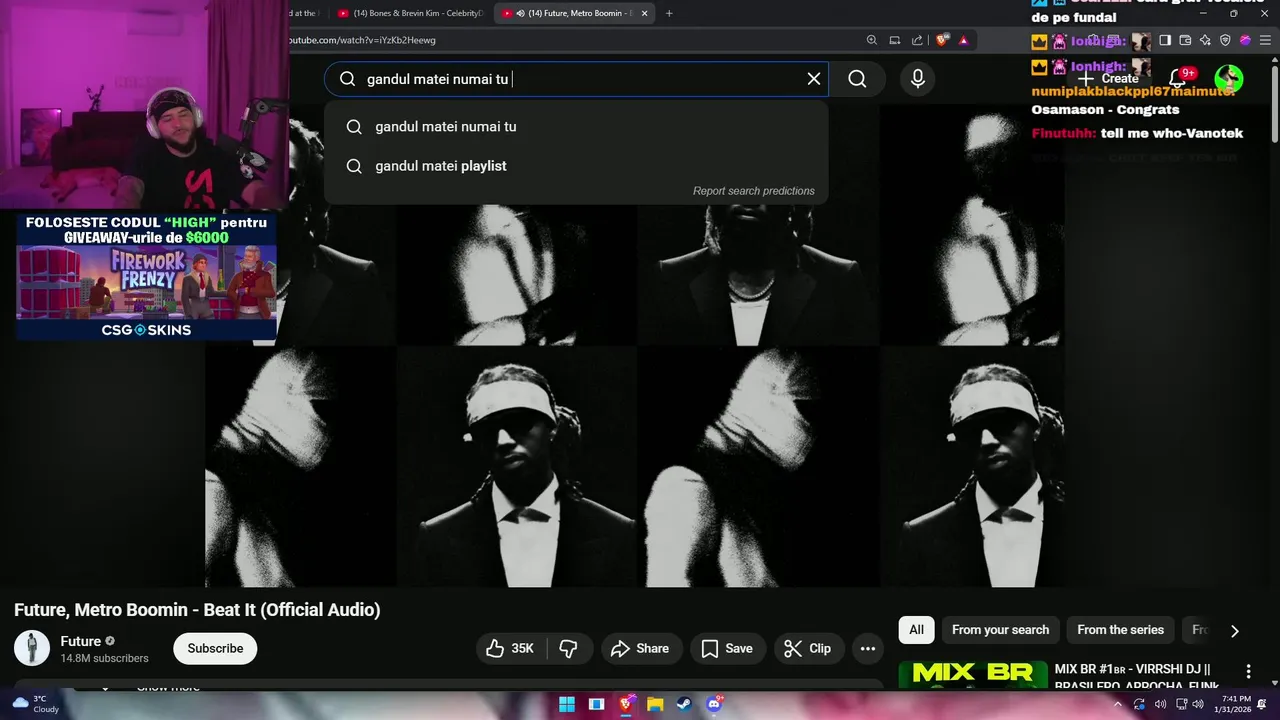
Task: Select suggestion "gandul matei playlist"
Action: (x=576, y=166)
